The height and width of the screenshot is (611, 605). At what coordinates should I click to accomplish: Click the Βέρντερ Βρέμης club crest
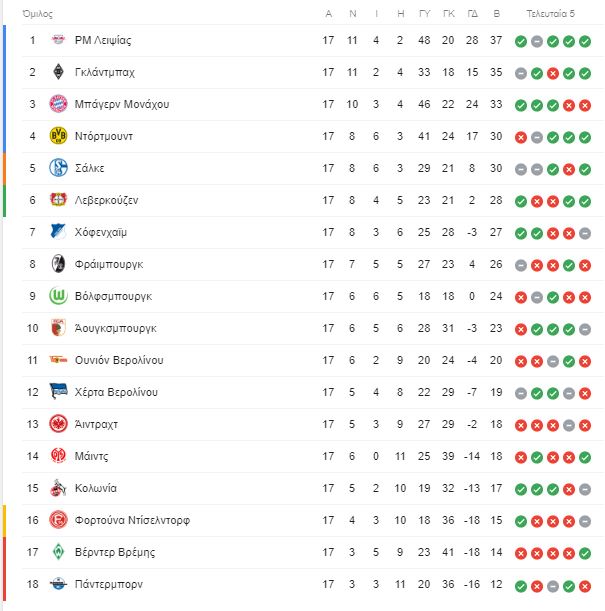coord(58,552)
